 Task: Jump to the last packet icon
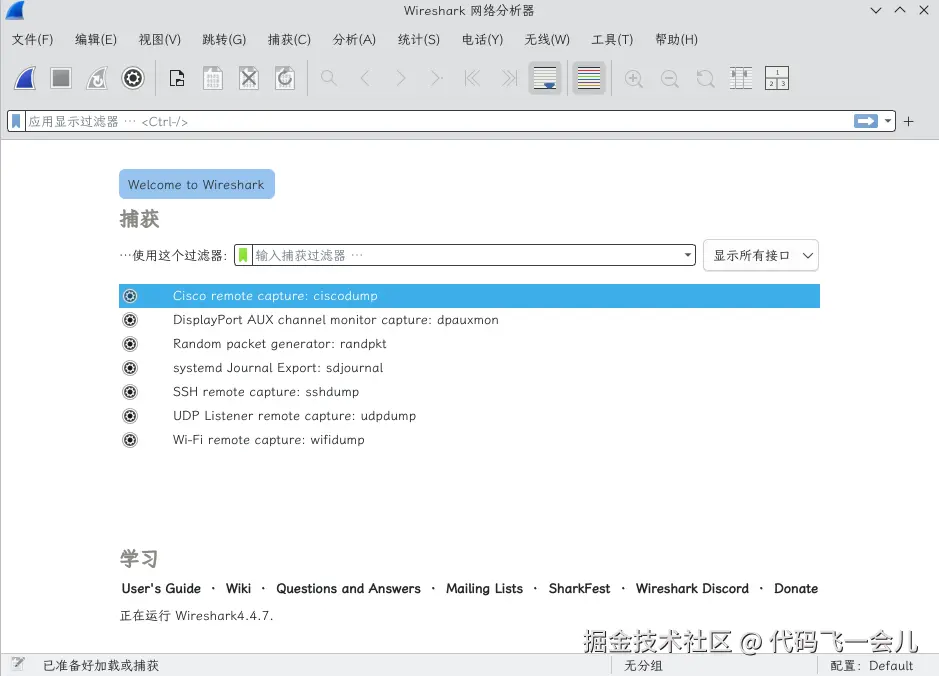click(509, 78)
